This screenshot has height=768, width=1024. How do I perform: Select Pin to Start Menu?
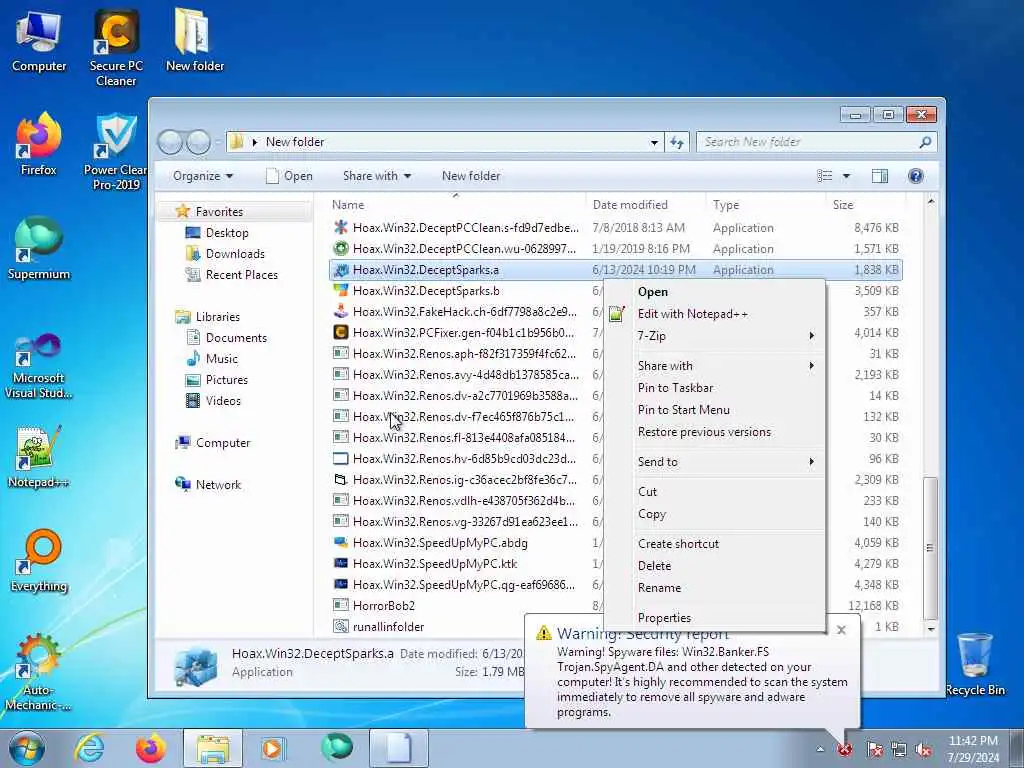(x=716, y=410)
